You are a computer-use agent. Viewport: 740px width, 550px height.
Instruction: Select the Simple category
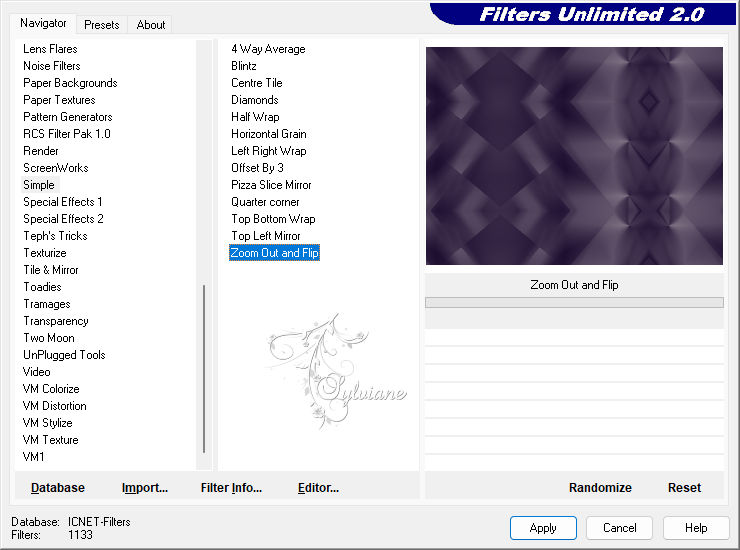[x=39, y=185]
